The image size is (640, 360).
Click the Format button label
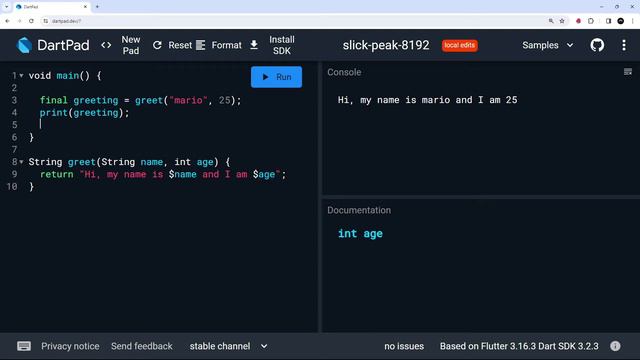[227, 45]
